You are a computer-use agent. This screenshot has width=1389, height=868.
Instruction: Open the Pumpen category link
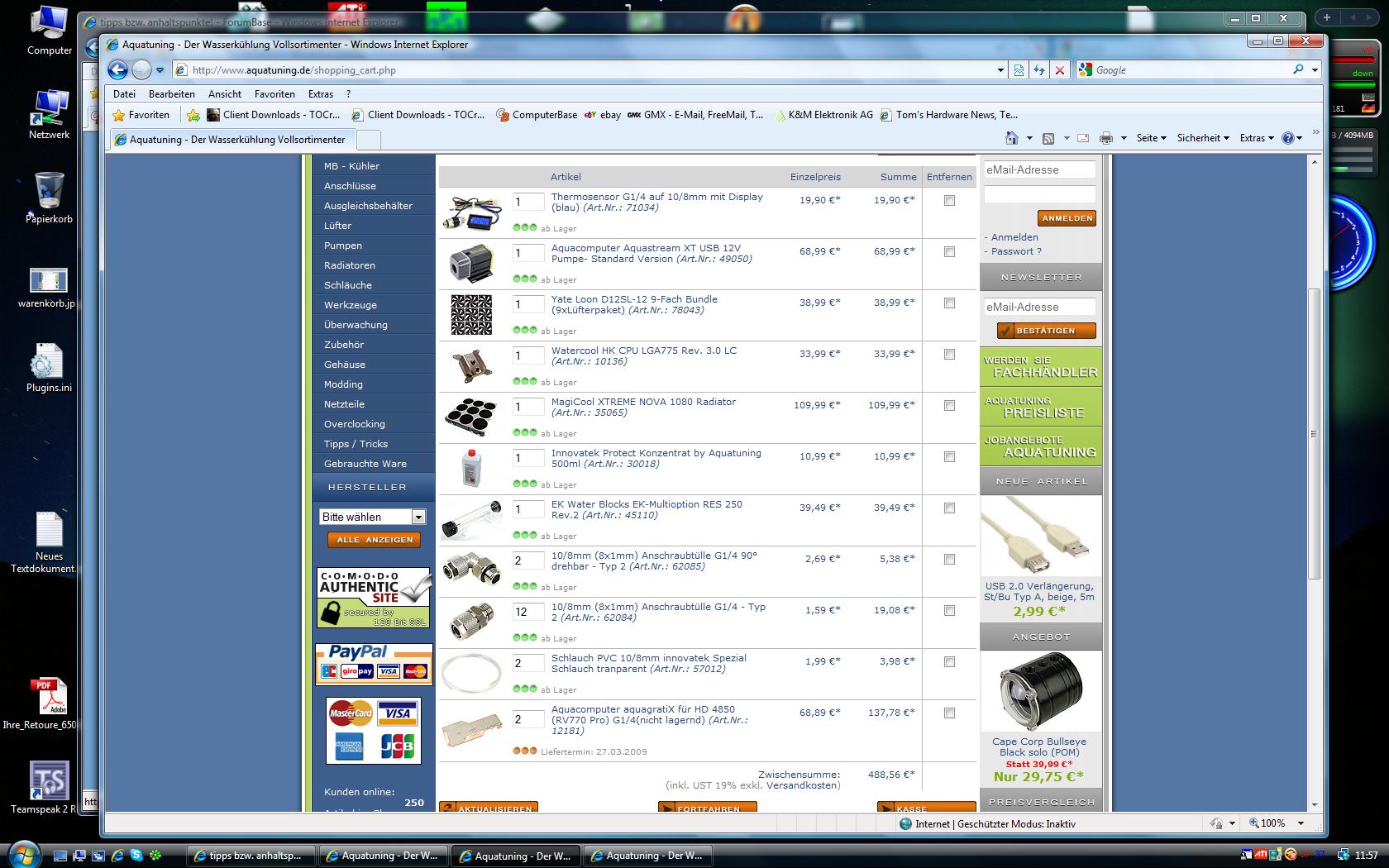tap(343, 246)
